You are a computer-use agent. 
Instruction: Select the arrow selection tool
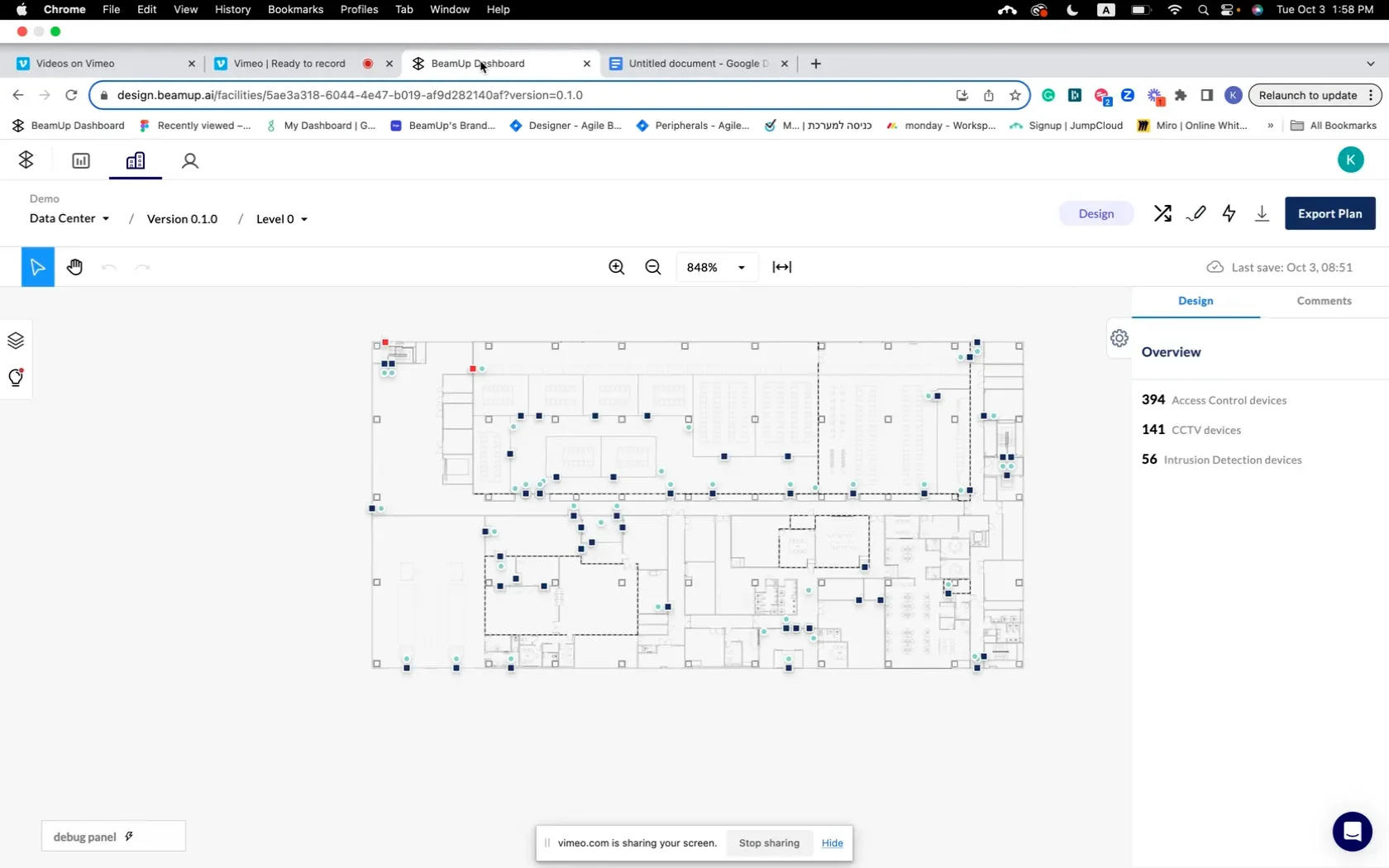click(36, 266)
